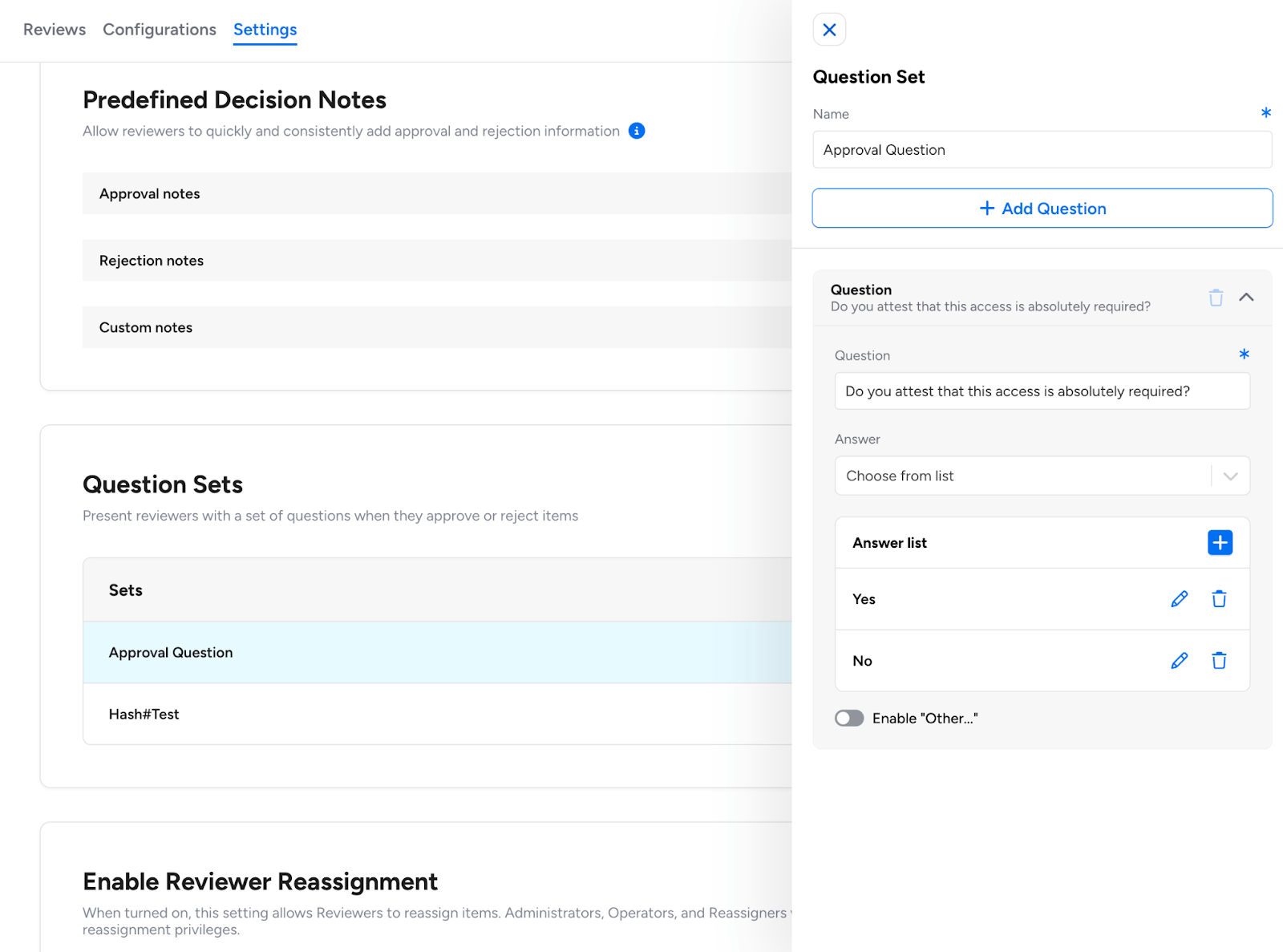Click the Question text input field

click(x=1042, y=391)
